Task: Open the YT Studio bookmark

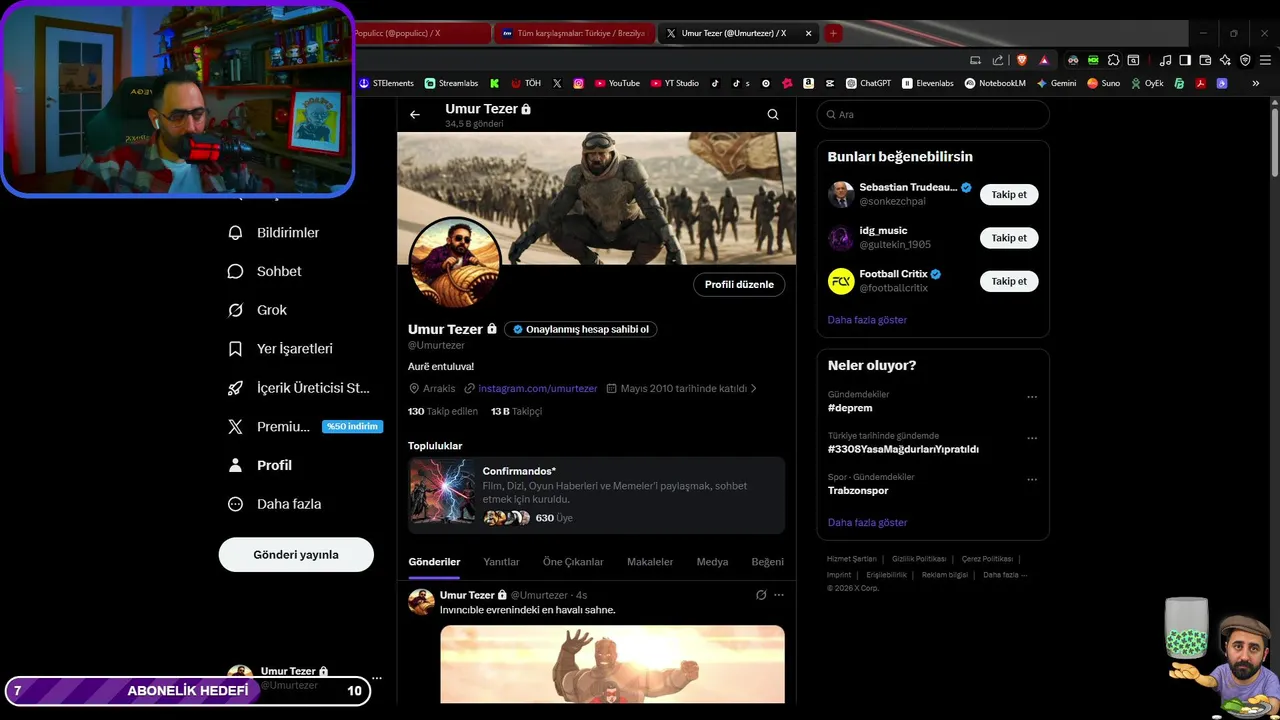Action: [674, 83]
